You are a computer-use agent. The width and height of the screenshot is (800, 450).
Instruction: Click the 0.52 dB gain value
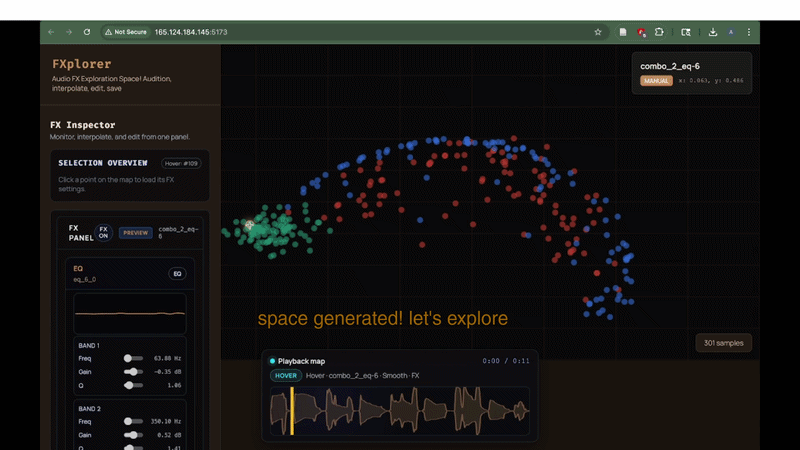169,435
